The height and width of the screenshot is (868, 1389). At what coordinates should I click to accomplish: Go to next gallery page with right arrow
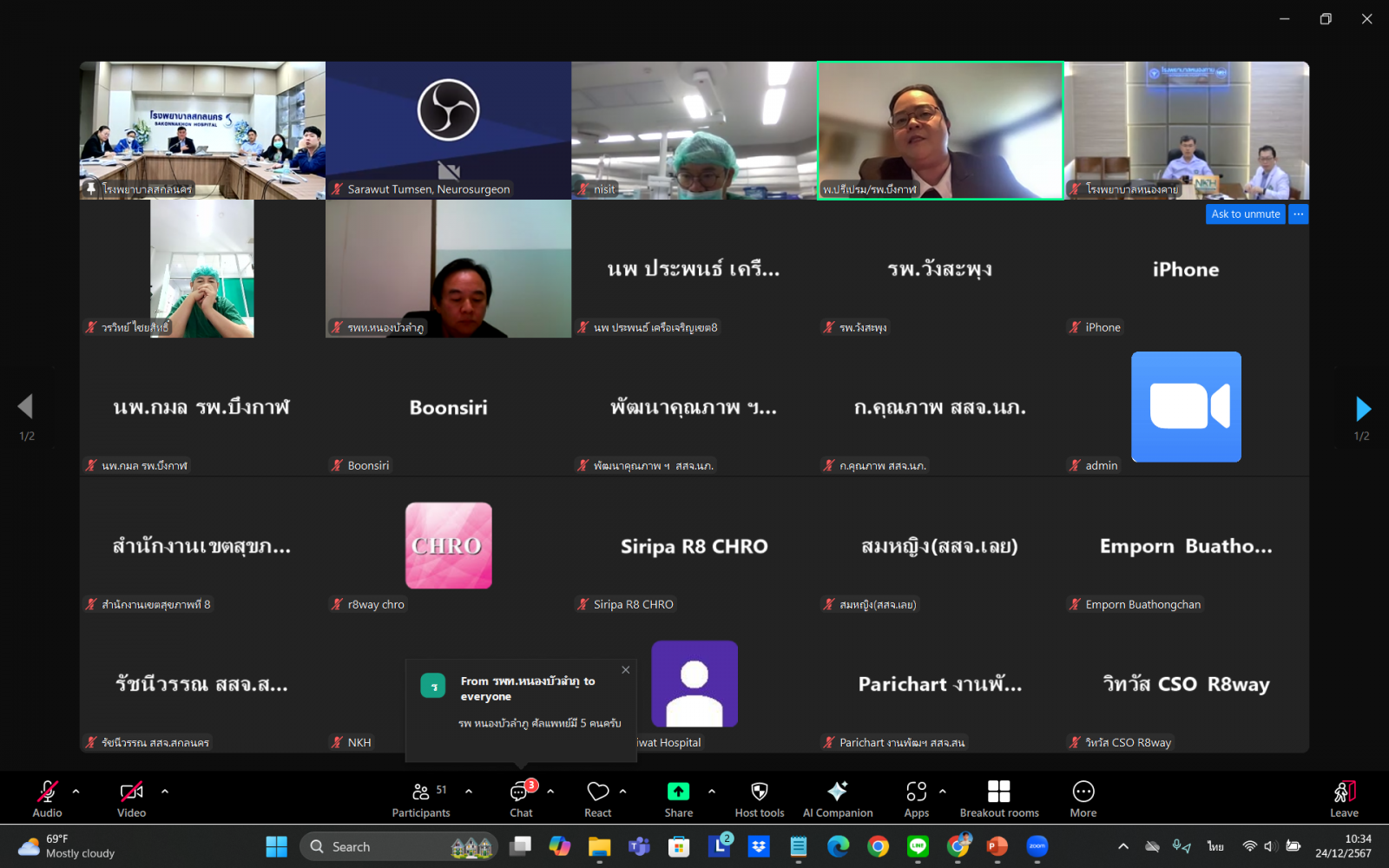point(1363,408)
